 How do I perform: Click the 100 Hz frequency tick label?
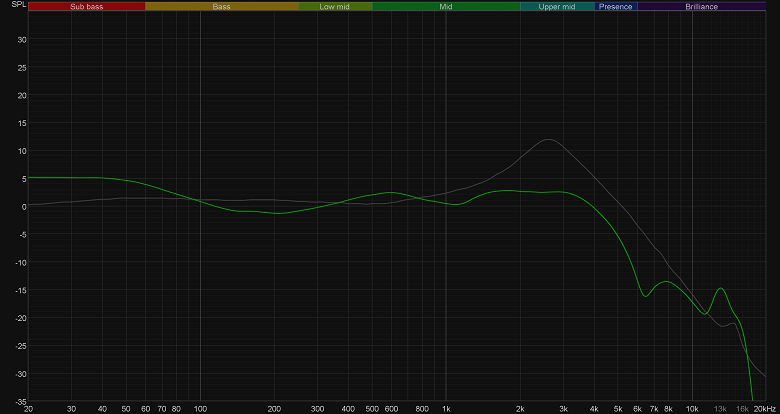tap(200, 409)
